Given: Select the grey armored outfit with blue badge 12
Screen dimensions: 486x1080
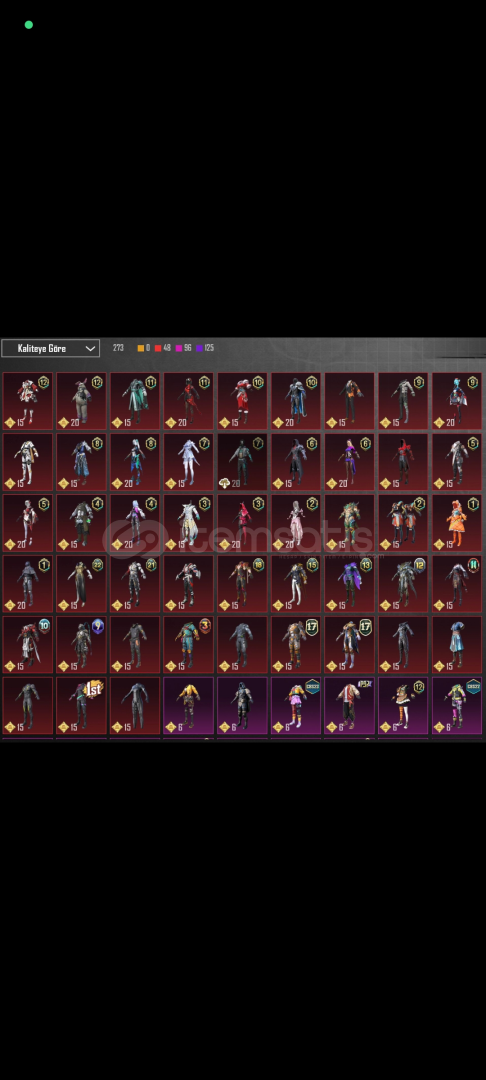Looking at the screenshot, I should coord(403,583).
